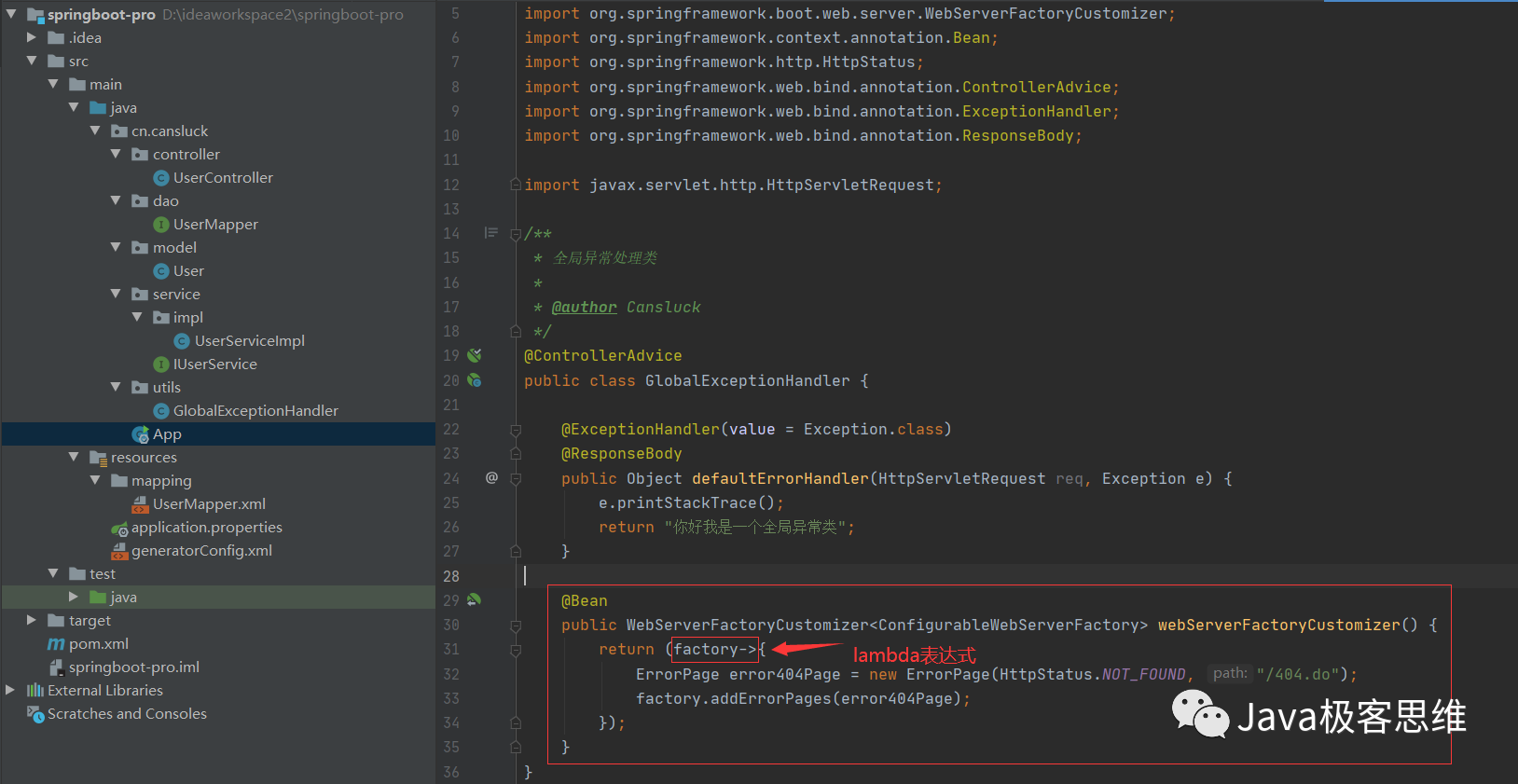Click the UserMapper.xml file icon
The image size is (1518, 784).
pos(140,504)
